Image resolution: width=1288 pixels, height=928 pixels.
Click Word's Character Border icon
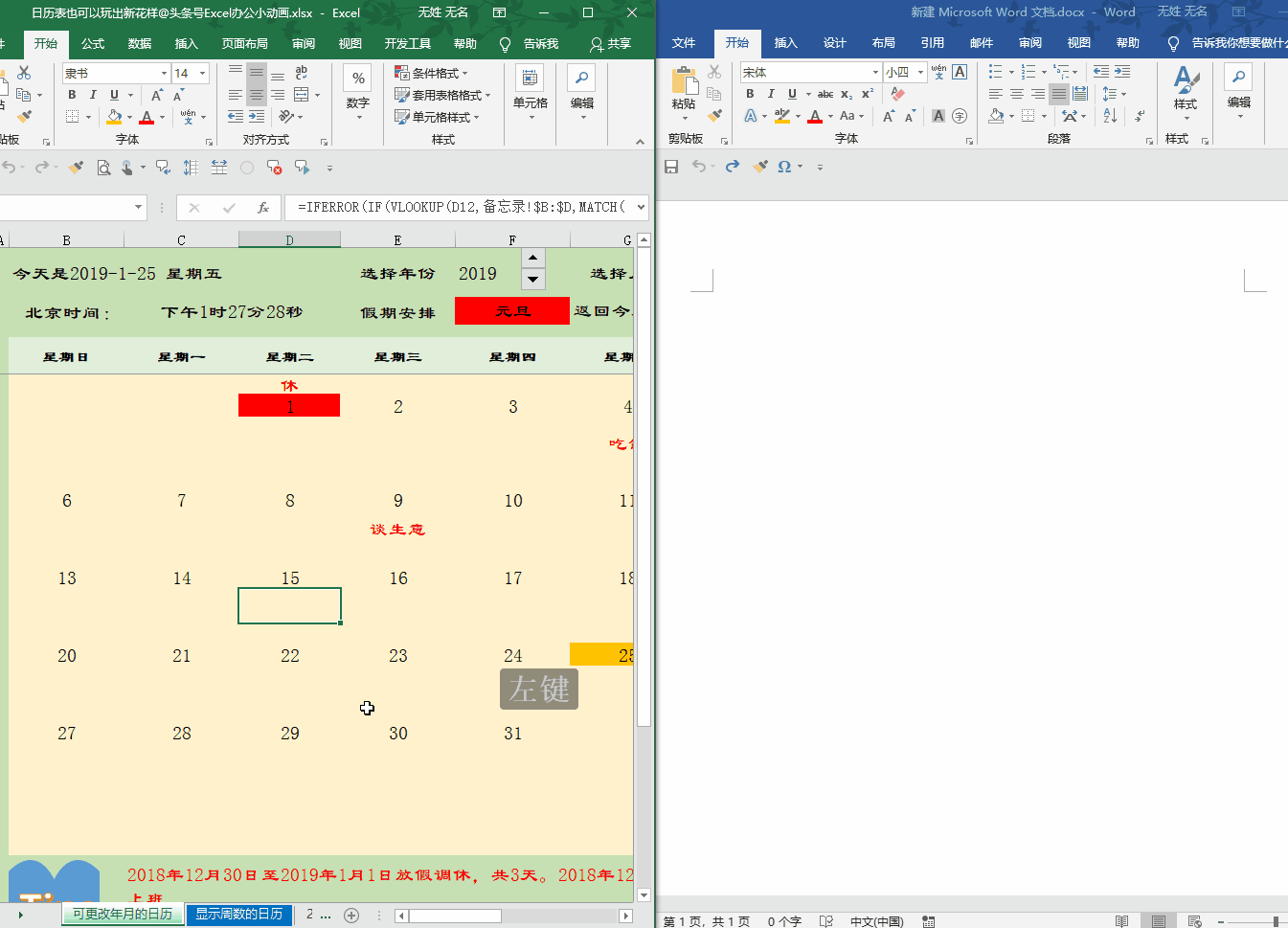point(960,72)
